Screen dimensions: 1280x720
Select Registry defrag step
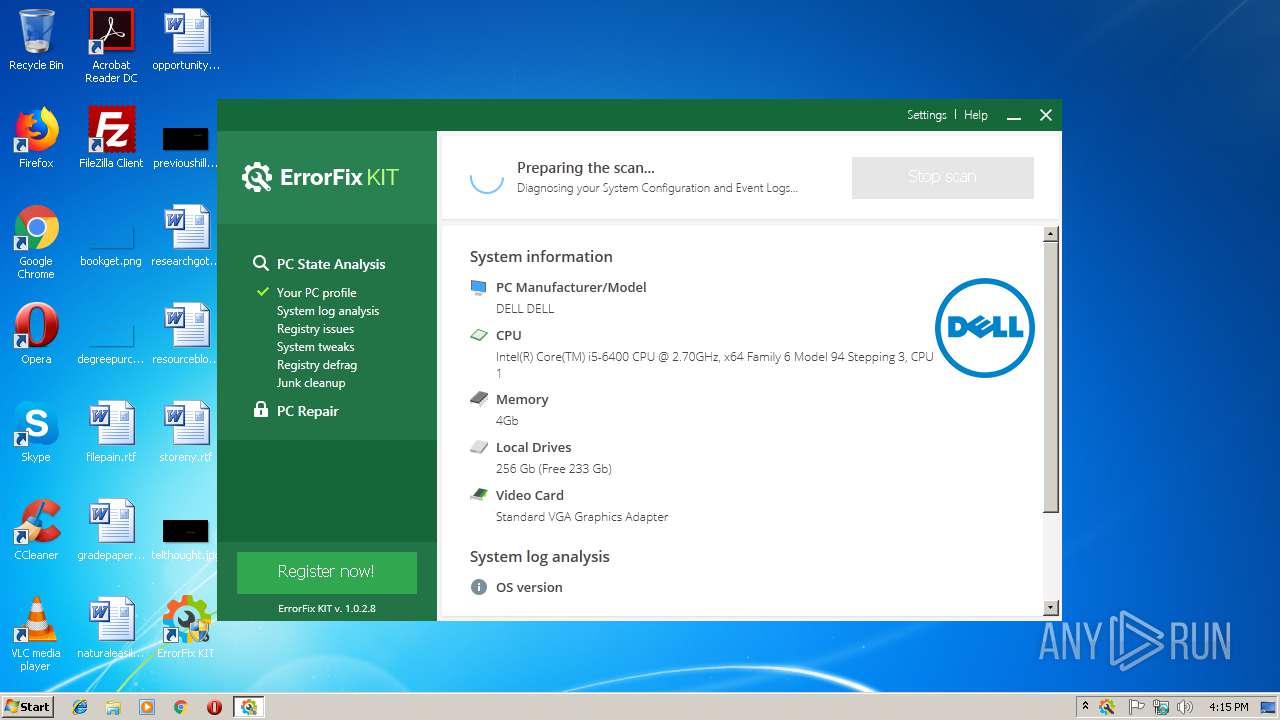(316, 365)
